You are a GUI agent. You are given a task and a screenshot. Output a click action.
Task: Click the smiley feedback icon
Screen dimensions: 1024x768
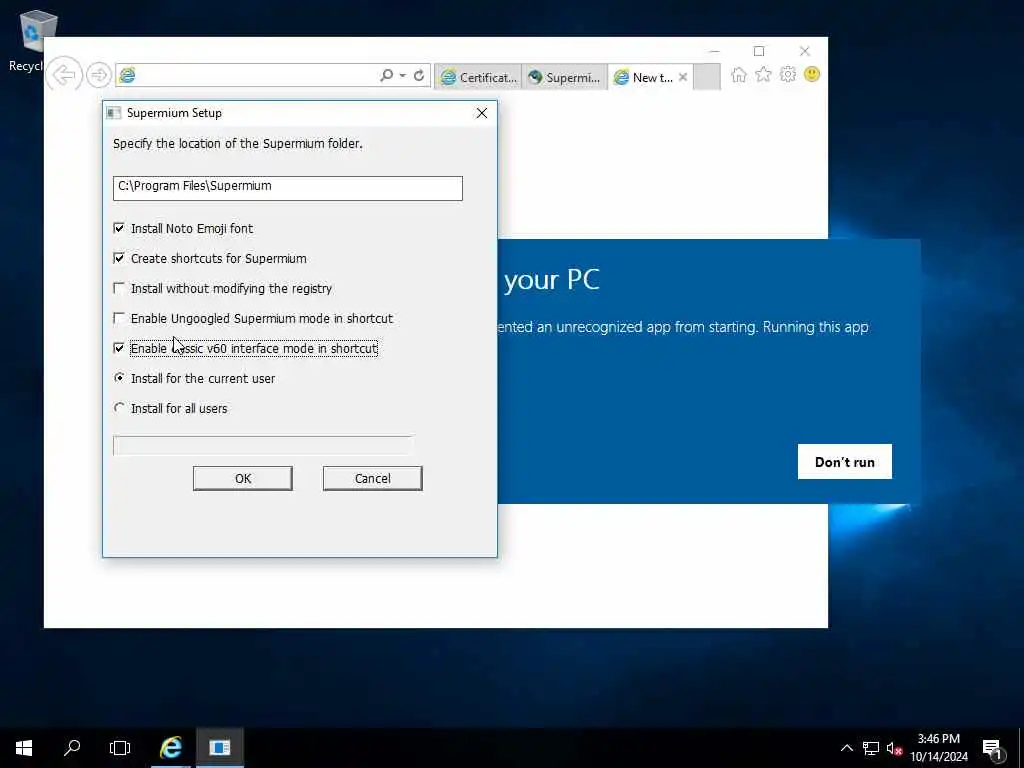pyautogui.click(x=812, y=74)
